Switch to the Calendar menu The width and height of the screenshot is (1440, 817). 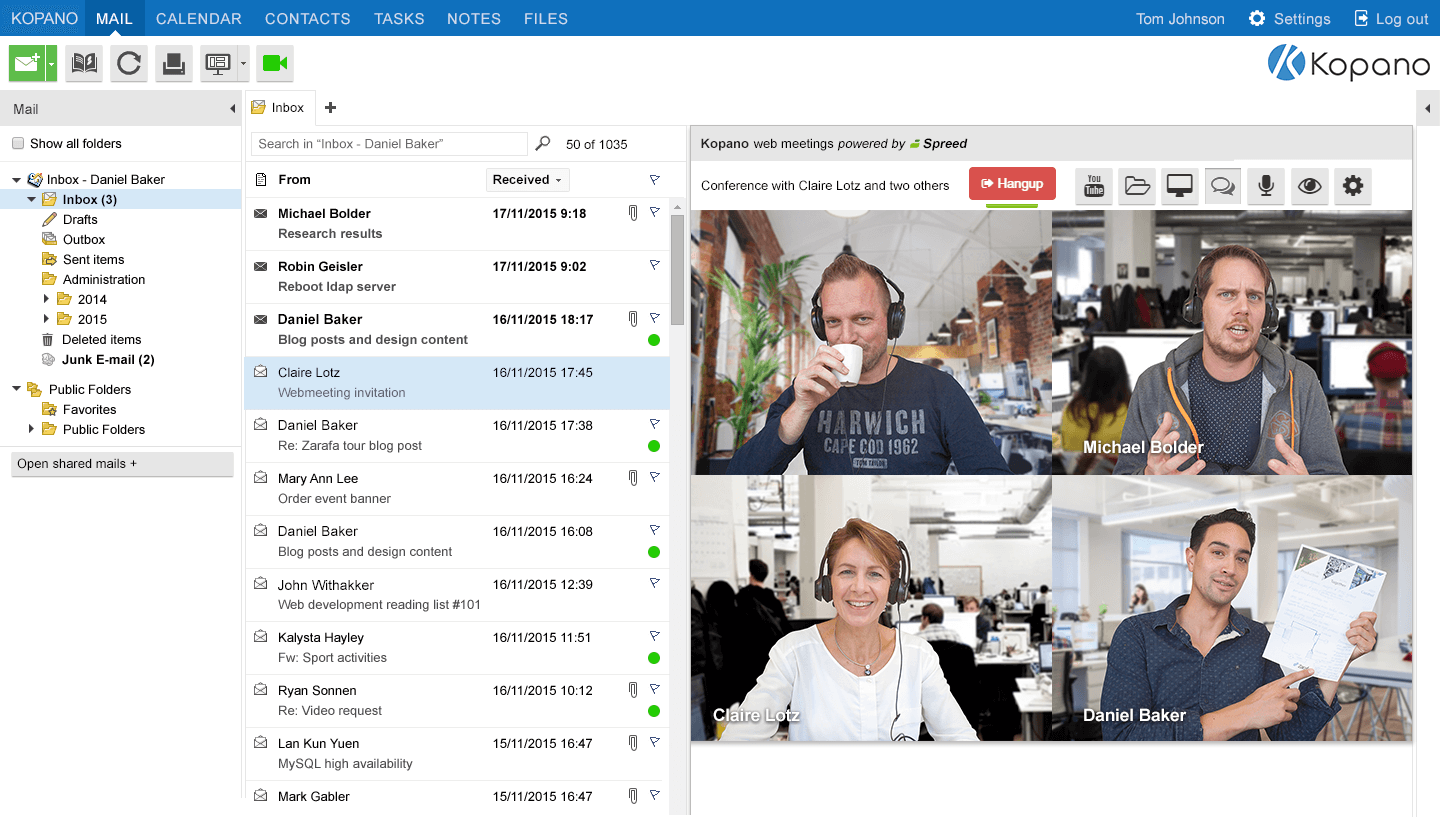199,19
